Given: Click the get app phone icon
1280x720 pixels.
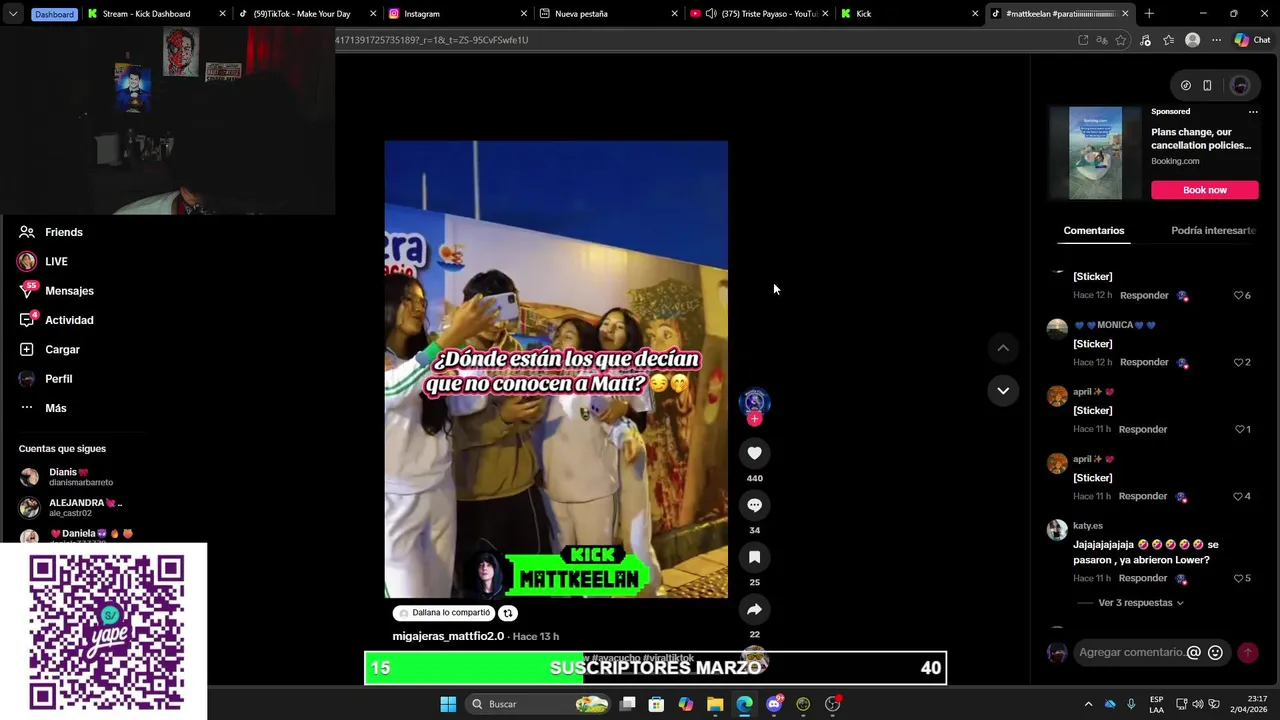Looking at the screenshot, I should pos(1207,85).
